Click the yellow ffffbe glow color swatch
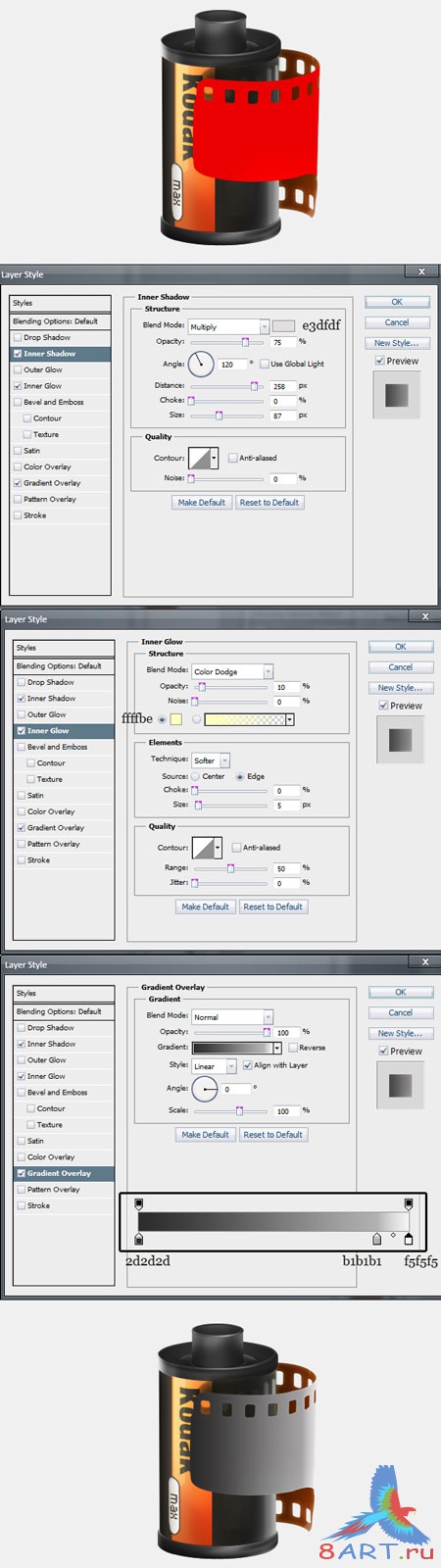The height and width of the screenshot is (1568, 441). point(176,719)
